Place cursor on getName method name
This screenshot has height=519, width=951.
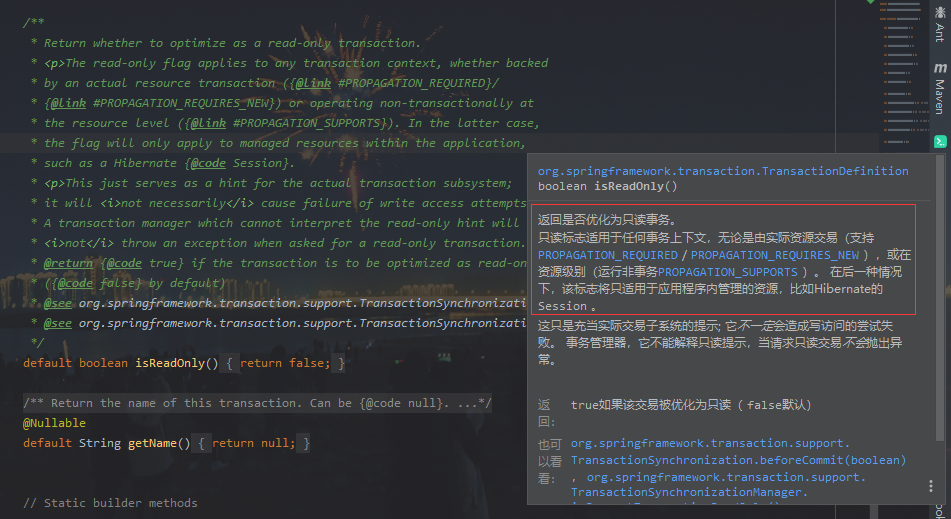click(152, 443)
